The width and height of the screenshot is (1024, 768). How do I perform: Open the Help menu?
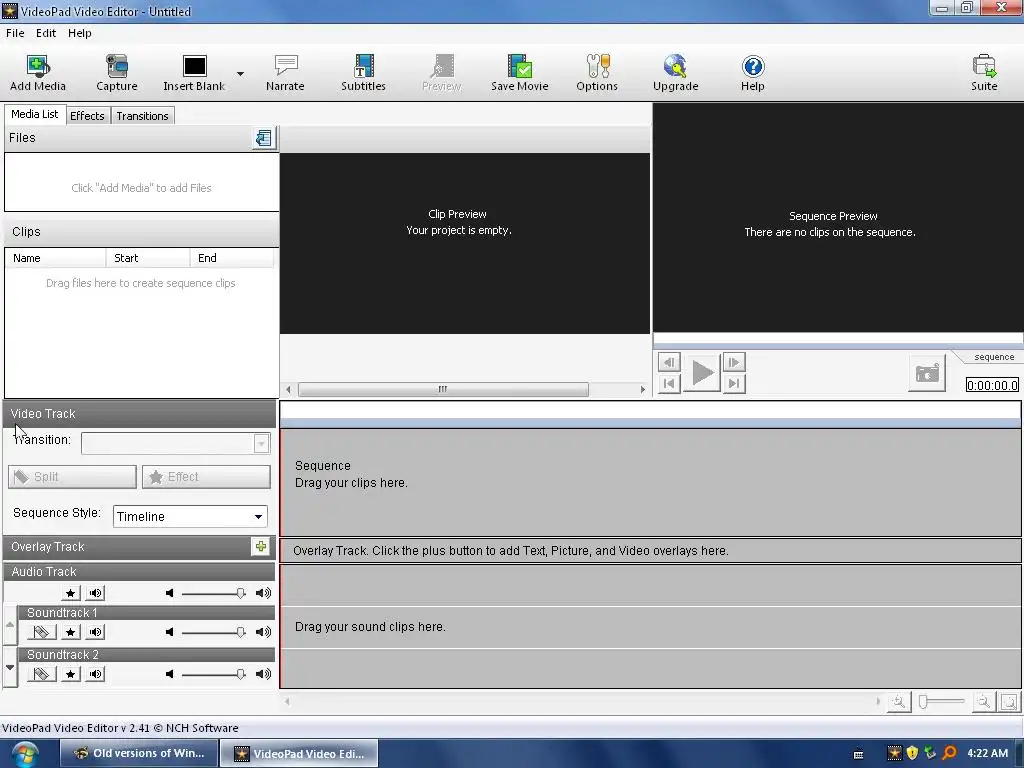click(x=80, y=33)
